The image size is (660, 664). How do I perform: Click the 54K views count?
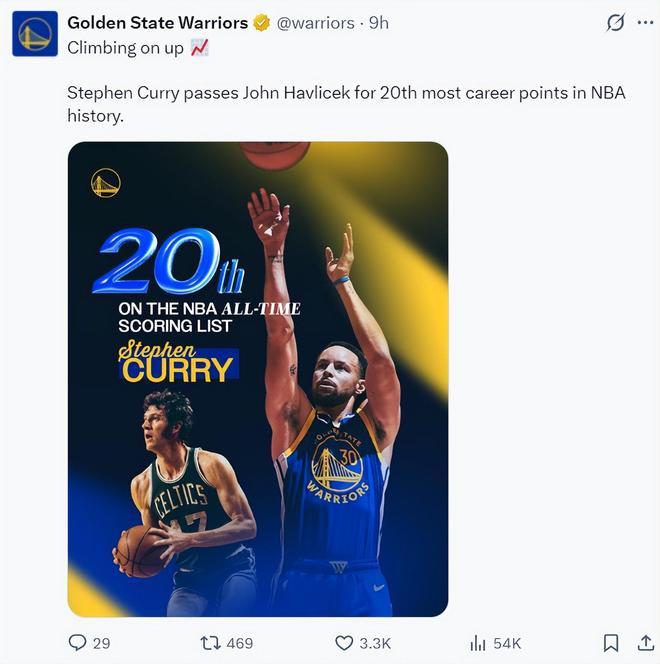coord(507,643)
